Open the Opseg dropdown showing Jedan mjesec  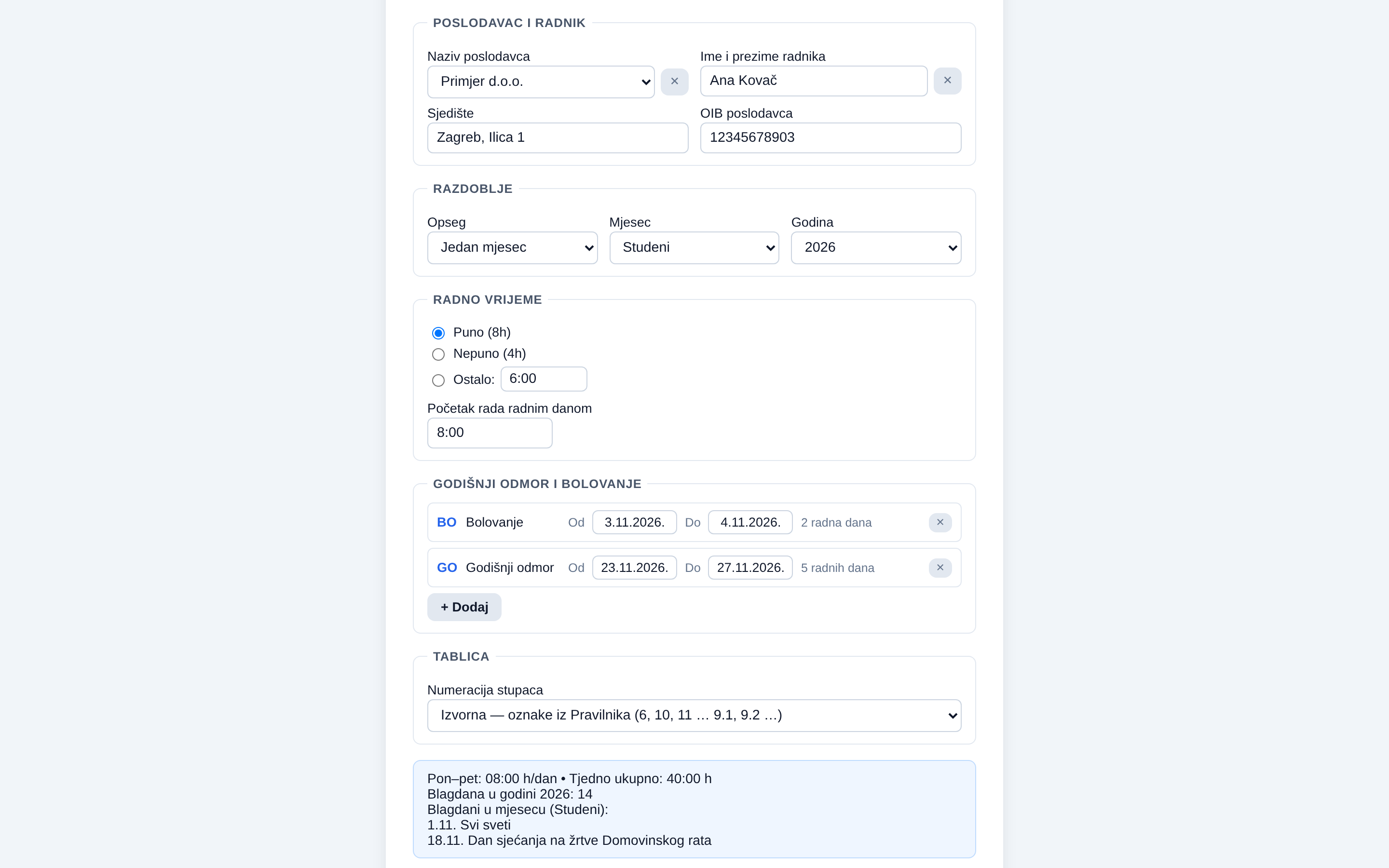coord(512,247)
